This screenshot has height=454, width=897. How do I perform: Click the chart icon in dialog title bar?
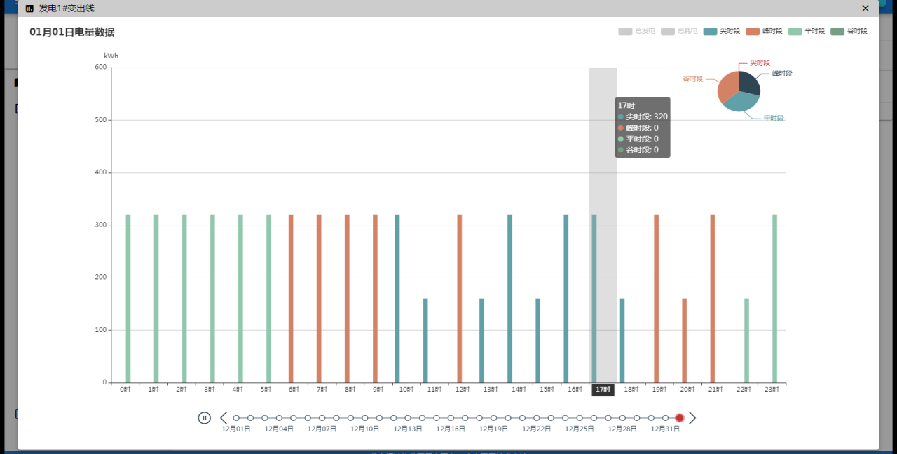[x=30, y=8]
